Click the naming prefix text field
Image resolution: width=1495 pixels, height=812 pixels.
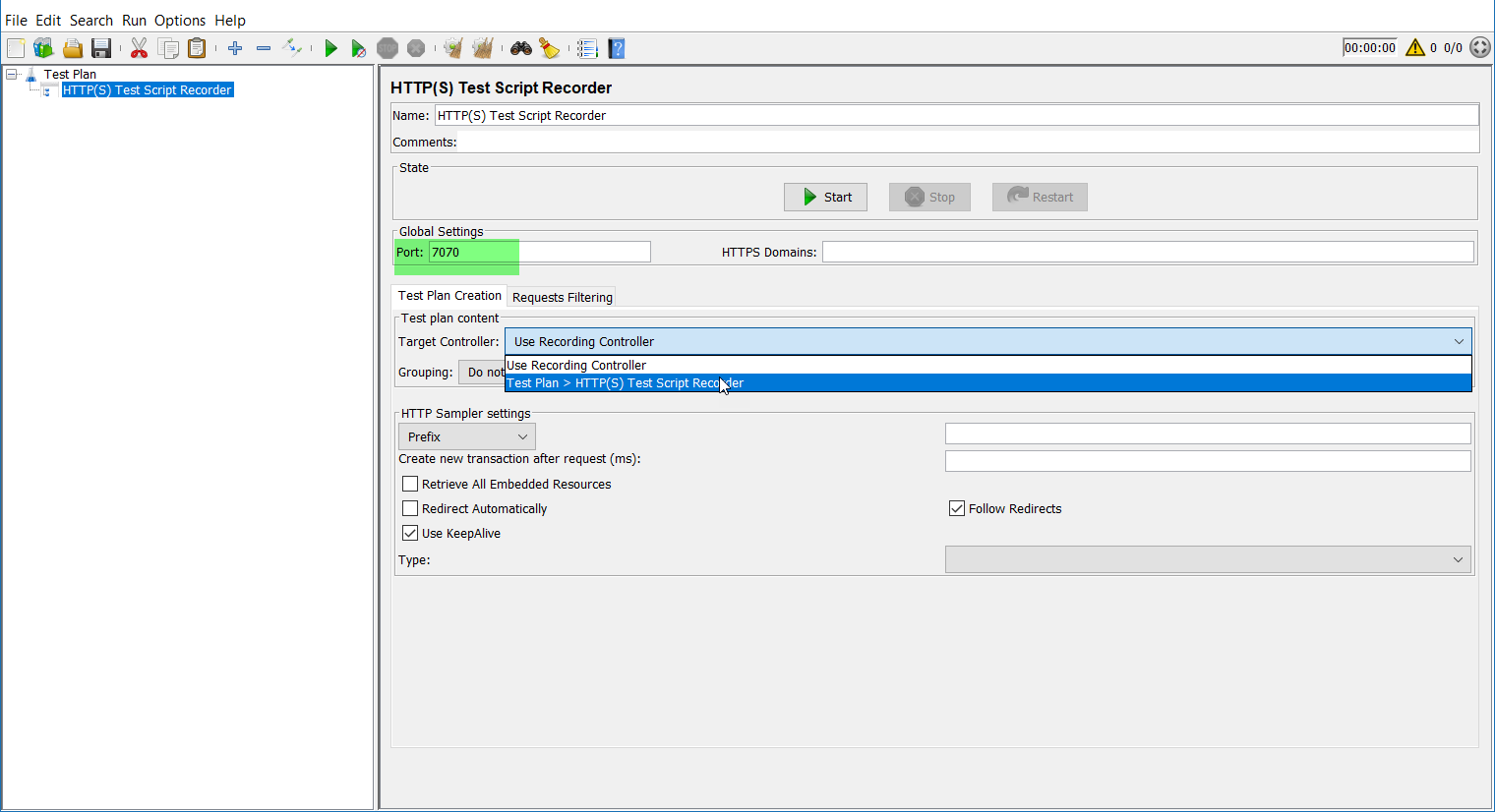(1208, 434)
